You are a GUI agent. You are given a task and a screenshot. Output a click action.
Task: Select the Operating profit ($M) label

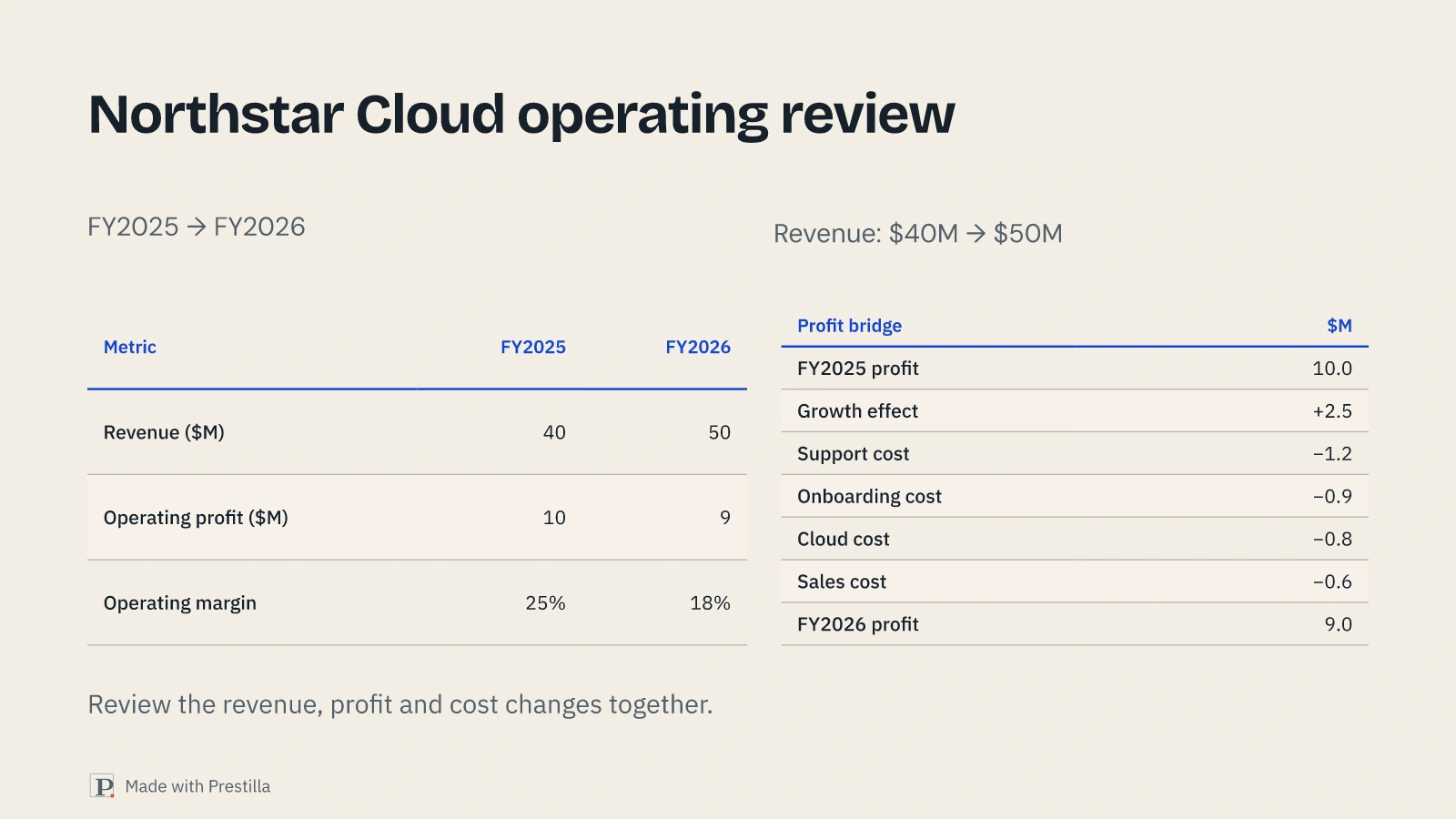[x=196, y=518]
